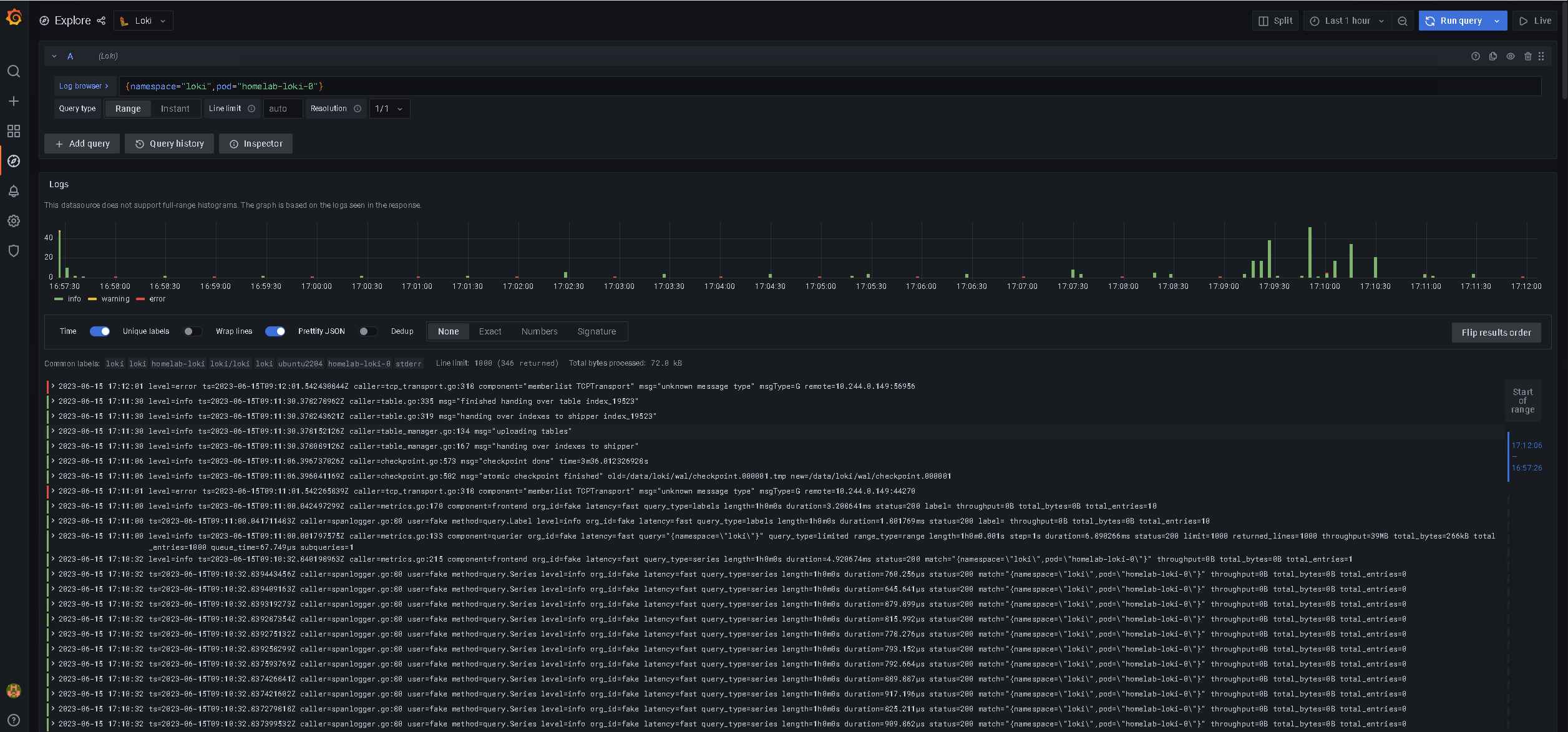Click the Explore compass icon in header
Viewport: 1568px width, 732px height.
point(44,21)
